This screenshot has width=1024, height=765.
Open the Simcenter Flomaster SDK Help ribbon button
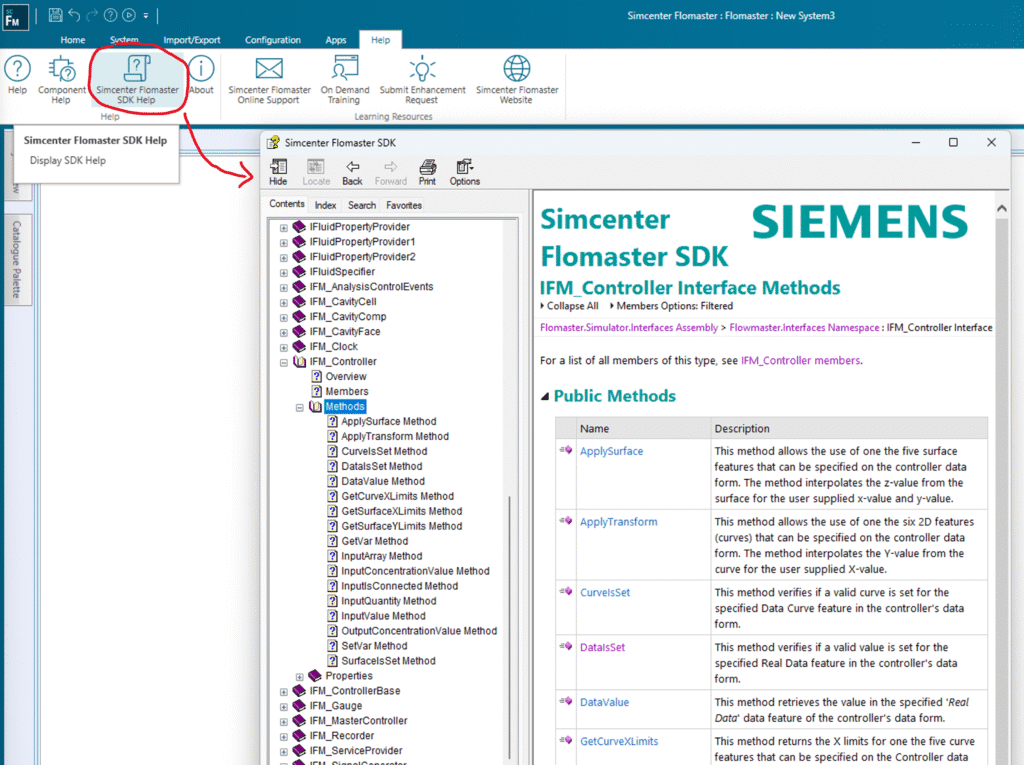137,79
